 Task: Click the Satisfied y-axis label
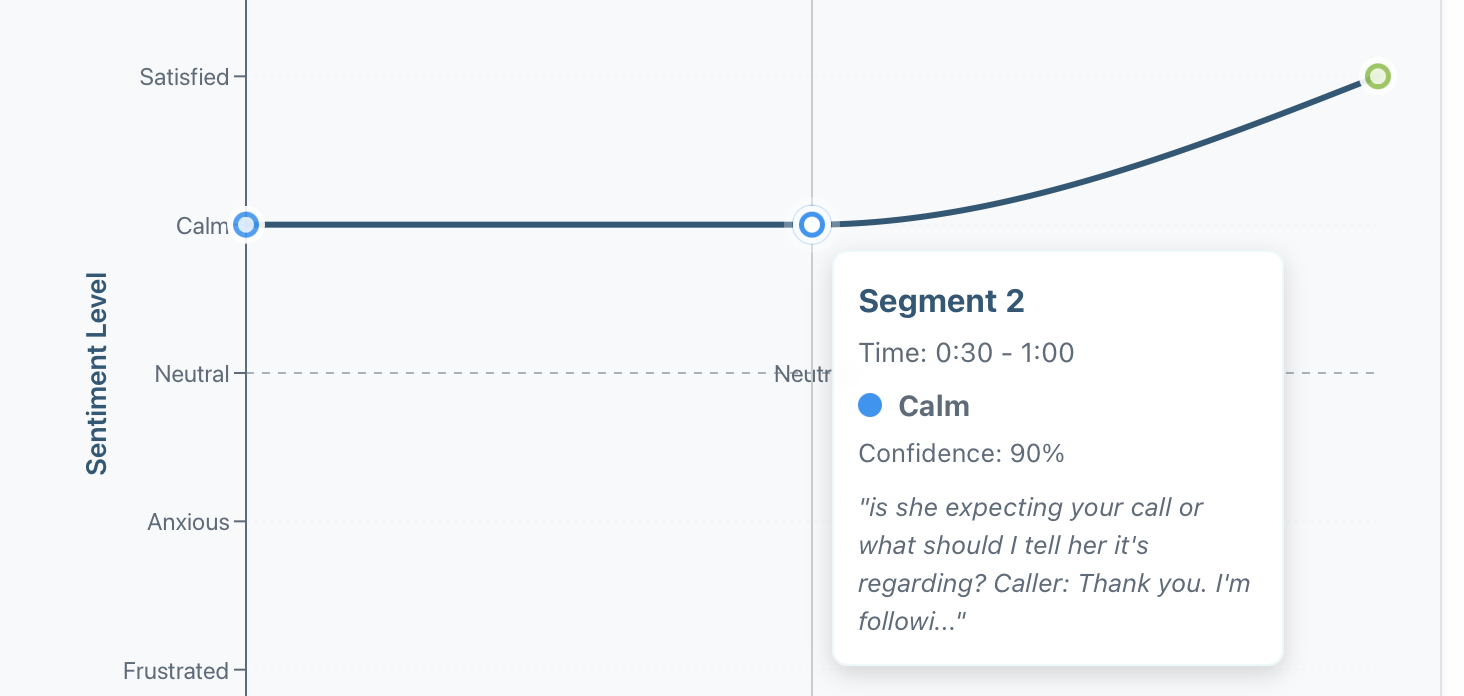[184, 77]
